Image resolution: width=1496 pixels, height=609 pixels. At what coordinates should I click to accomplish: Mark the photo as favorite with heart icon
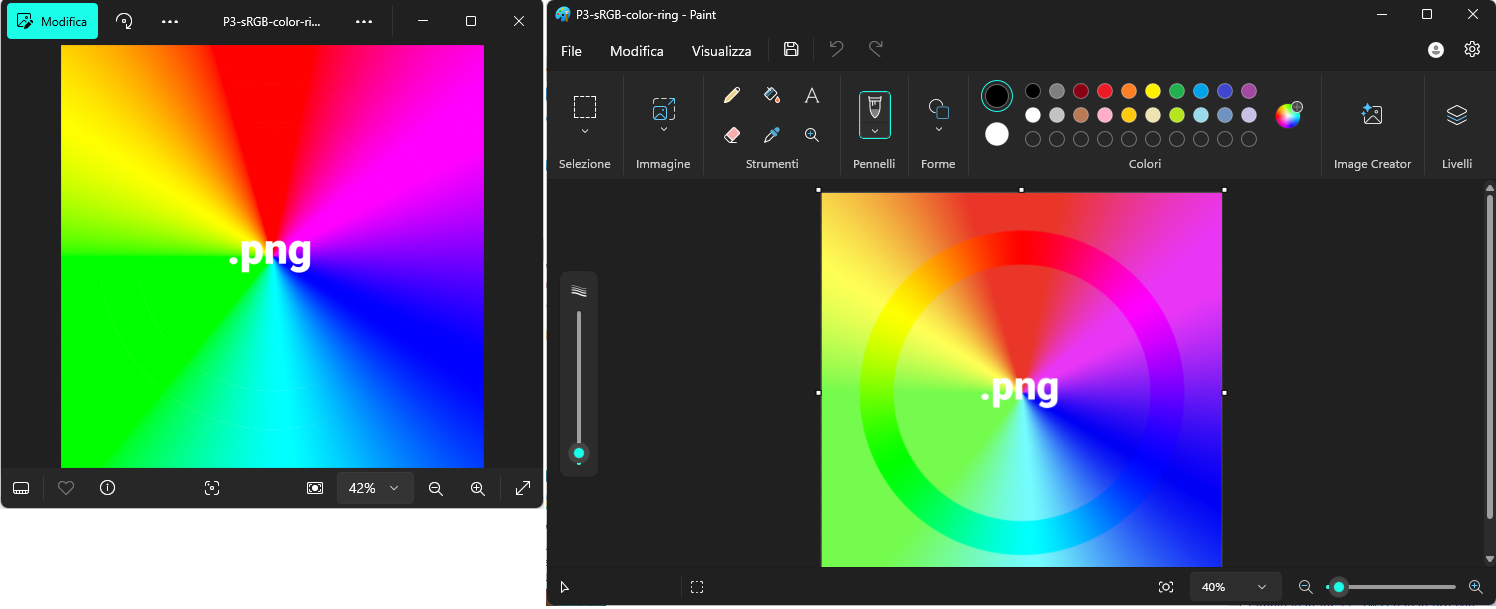(66, 488)
